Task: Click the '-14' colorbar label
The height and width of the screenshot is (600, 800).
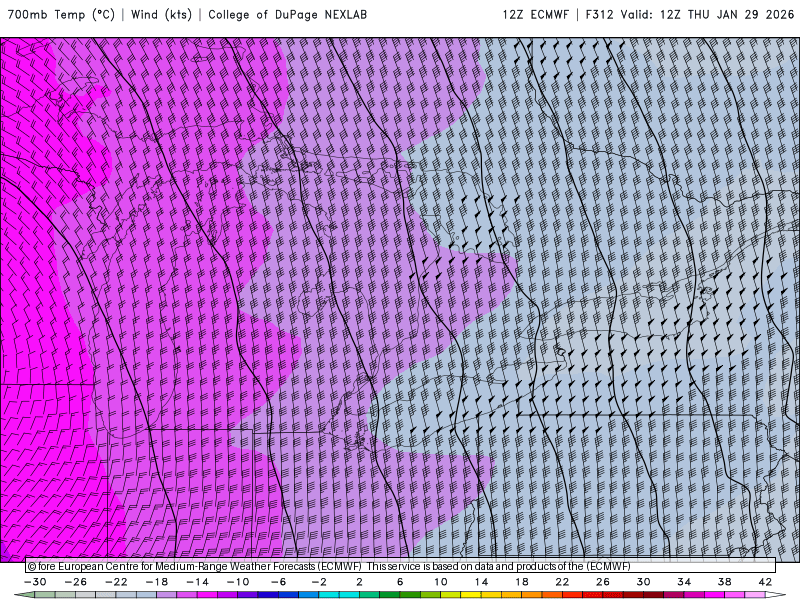Action: [197, 582]
